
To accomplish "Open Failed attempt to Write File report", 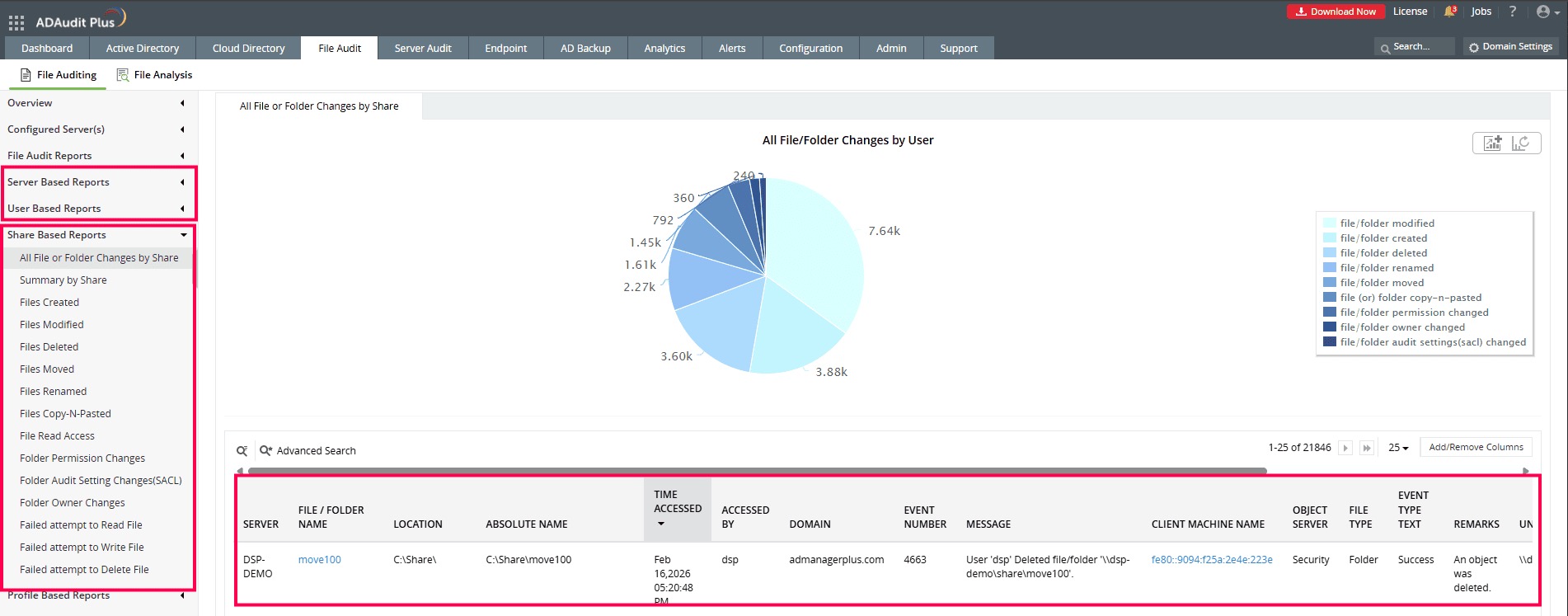I will pyautogui.click(x=82, y=548).
